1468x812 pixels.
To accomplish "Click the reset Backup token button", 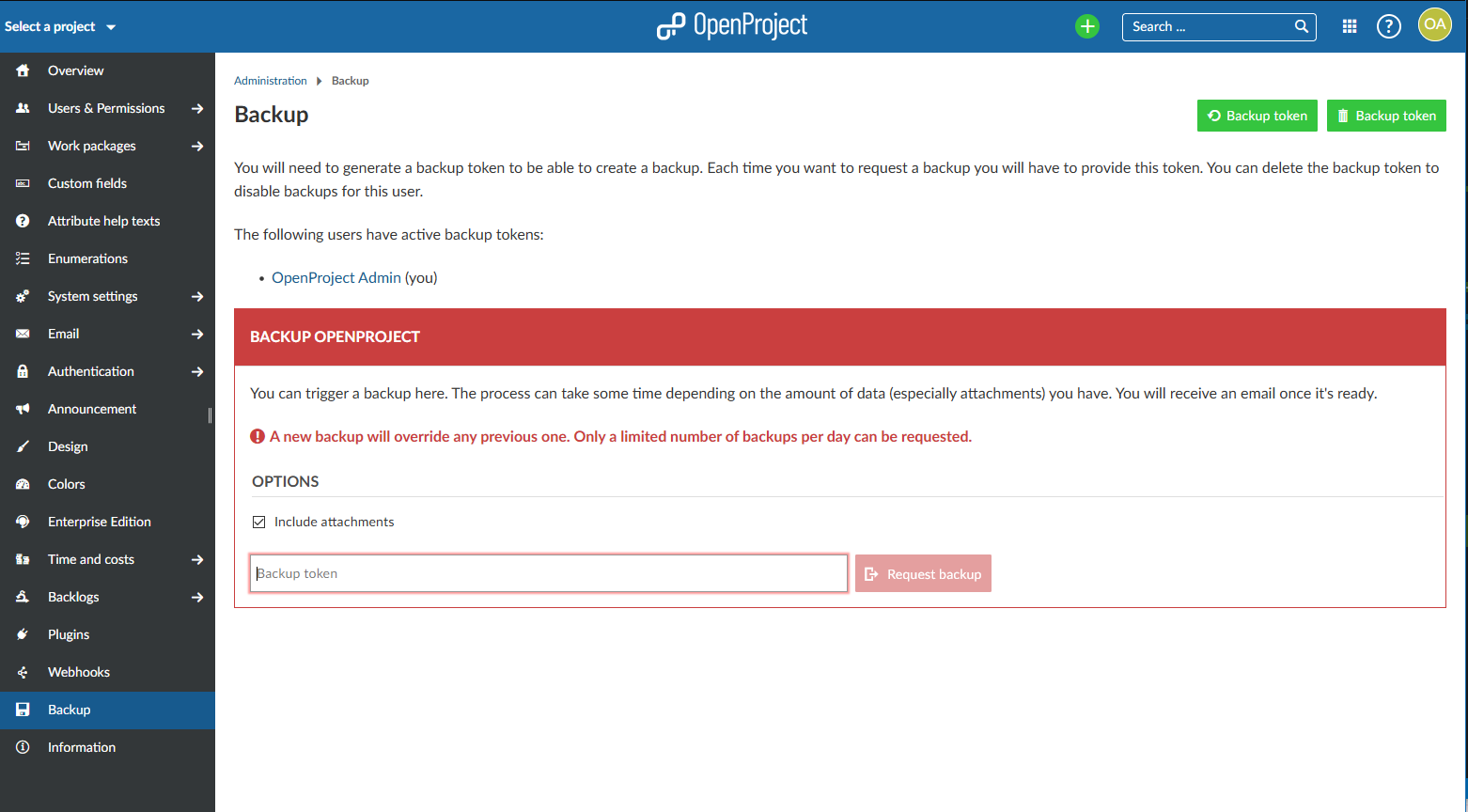I will click(x=1257, y=116).
